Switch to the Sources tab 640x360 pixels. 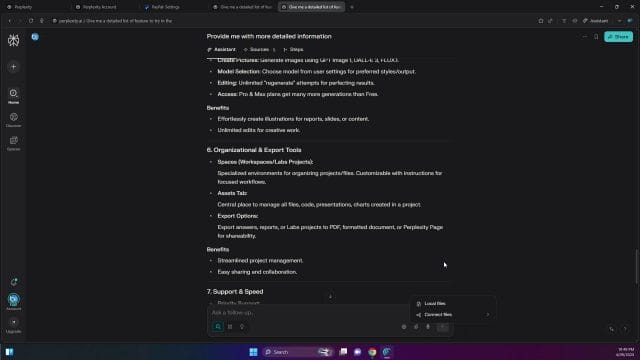coord(259,49)
